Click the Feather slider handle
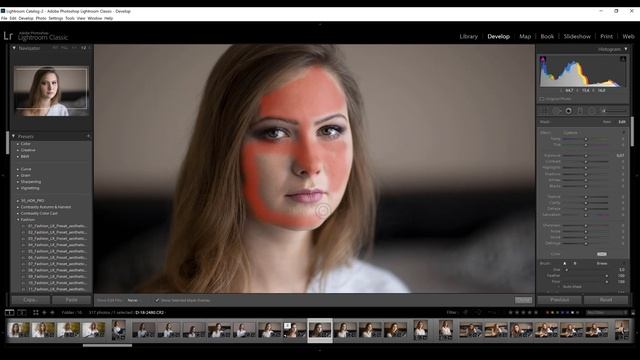 click(x=607, y=276)
